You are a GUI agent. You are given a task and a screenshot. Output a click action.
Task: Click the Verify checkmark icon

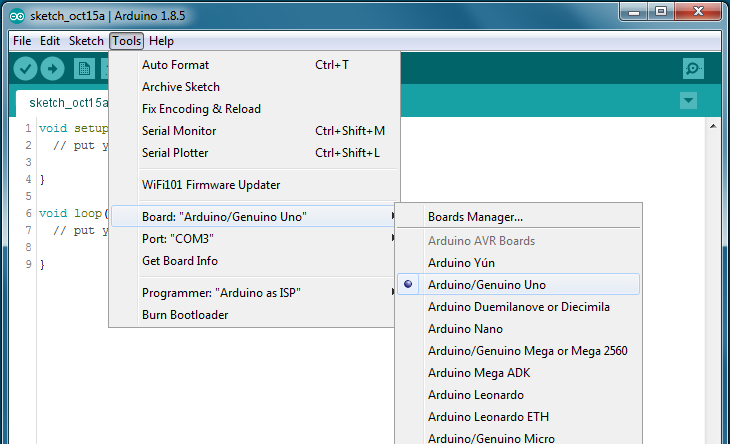coord(25,69)
